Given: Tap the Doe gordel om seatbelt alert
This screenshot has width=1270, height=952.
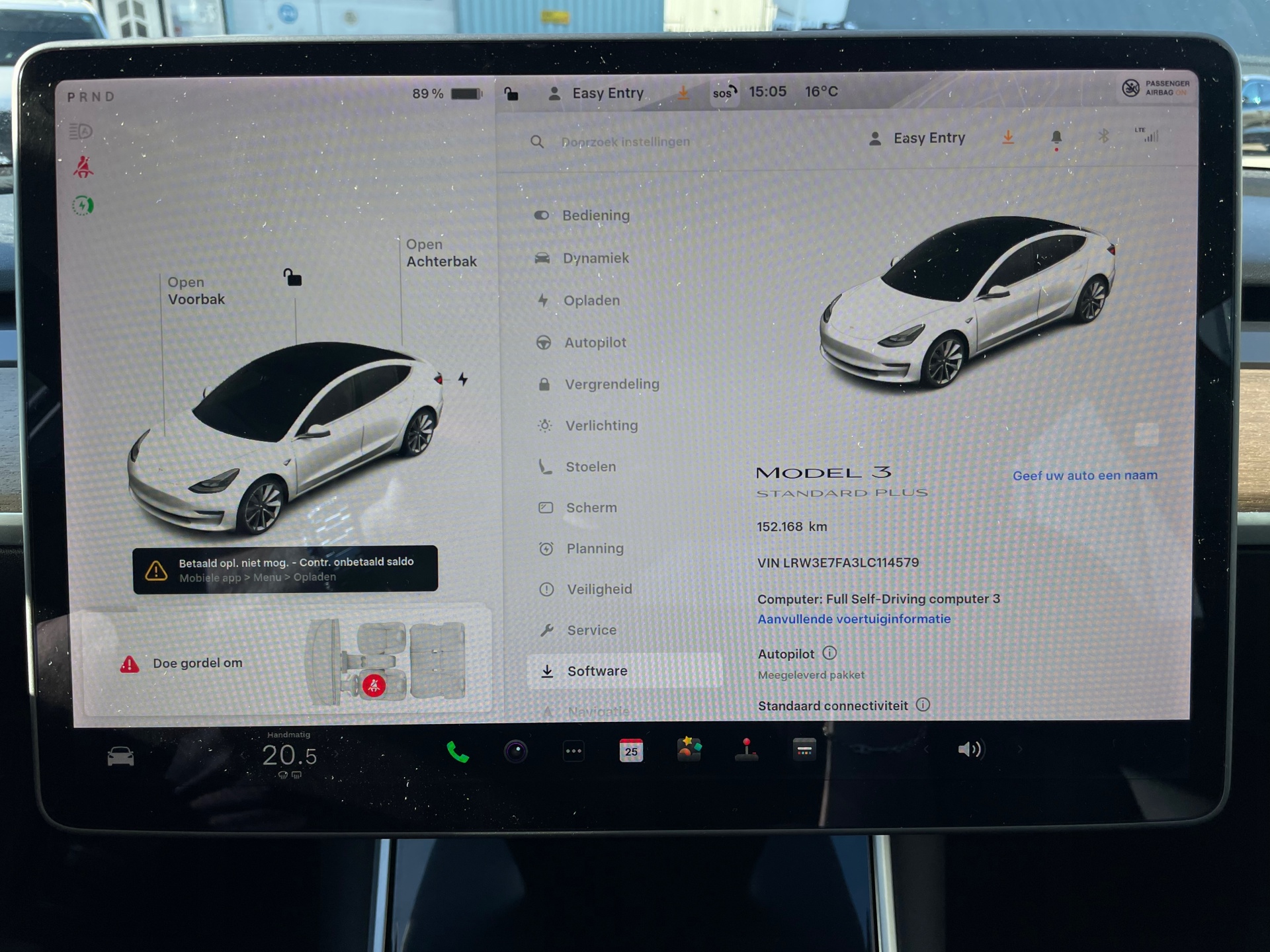Looking at the screenshot, I should click(197, 663).
